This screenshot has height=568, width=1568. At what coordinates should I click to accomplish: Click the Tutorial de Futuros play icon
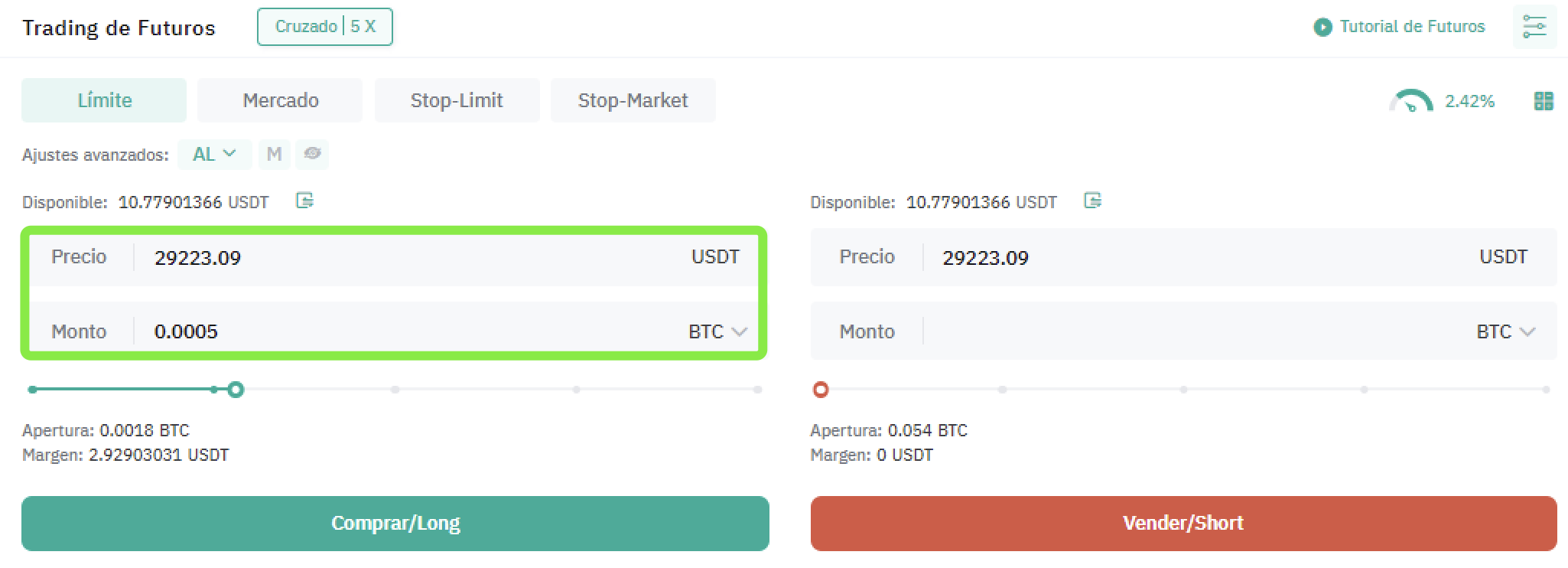[x=1322, y=28]
